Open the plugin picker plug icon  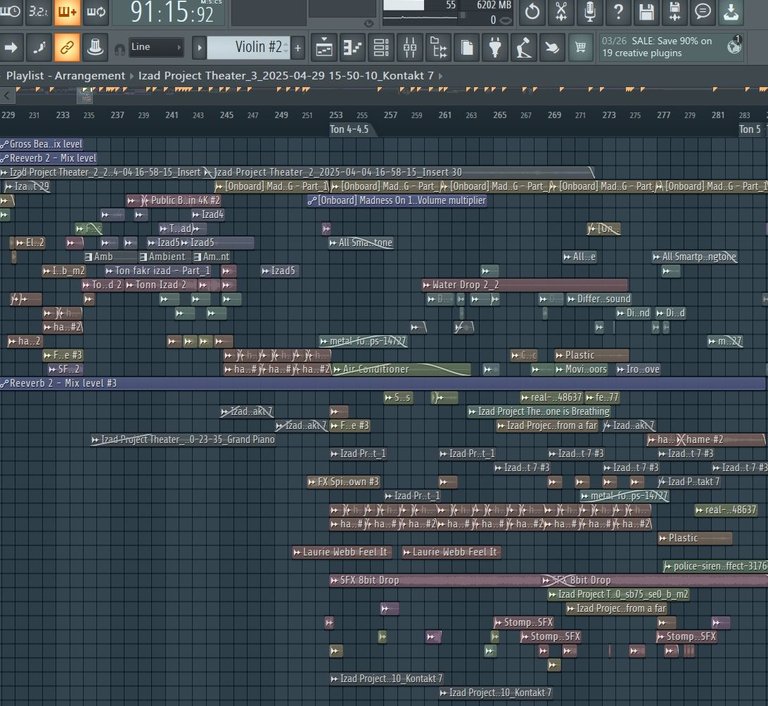coord(495,48)
